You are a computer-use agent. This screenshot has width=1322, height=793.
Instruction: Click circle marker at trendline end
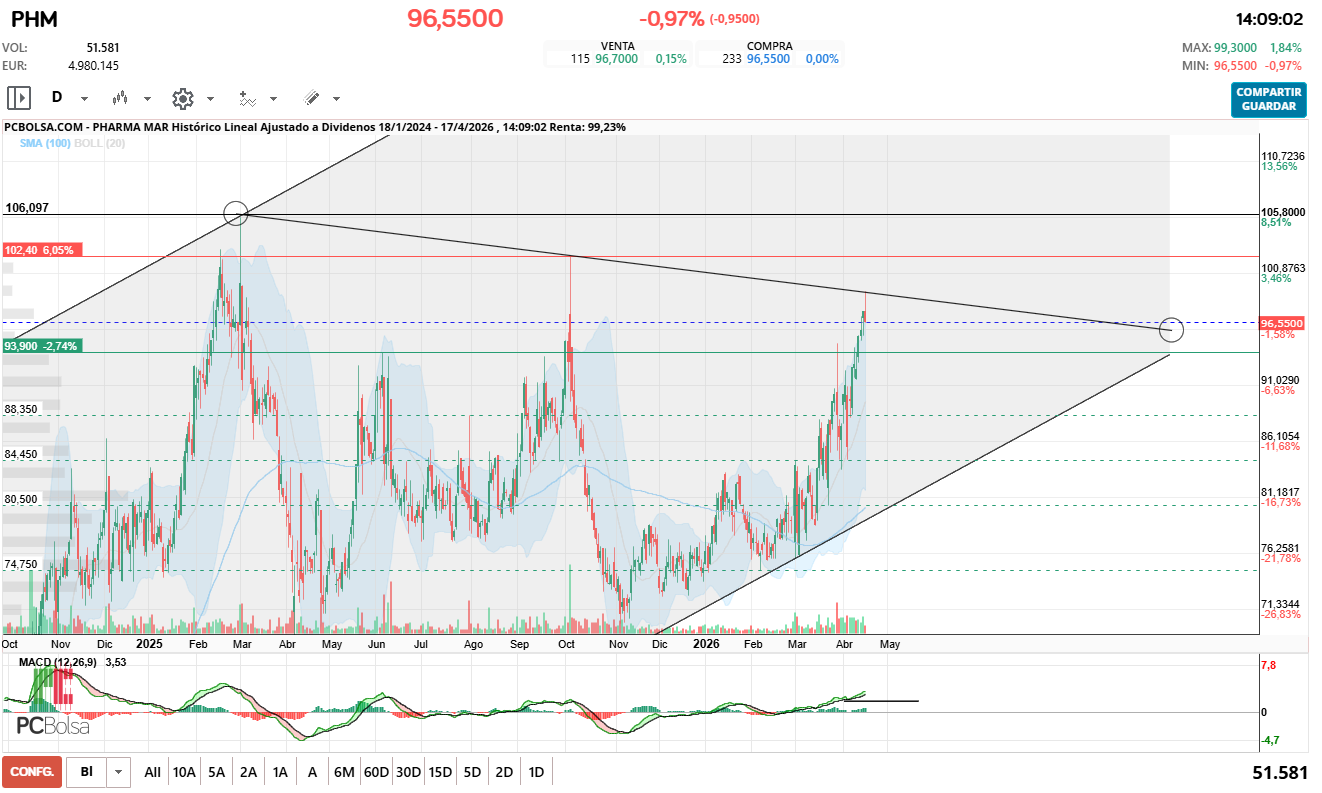coord(1171,329)
